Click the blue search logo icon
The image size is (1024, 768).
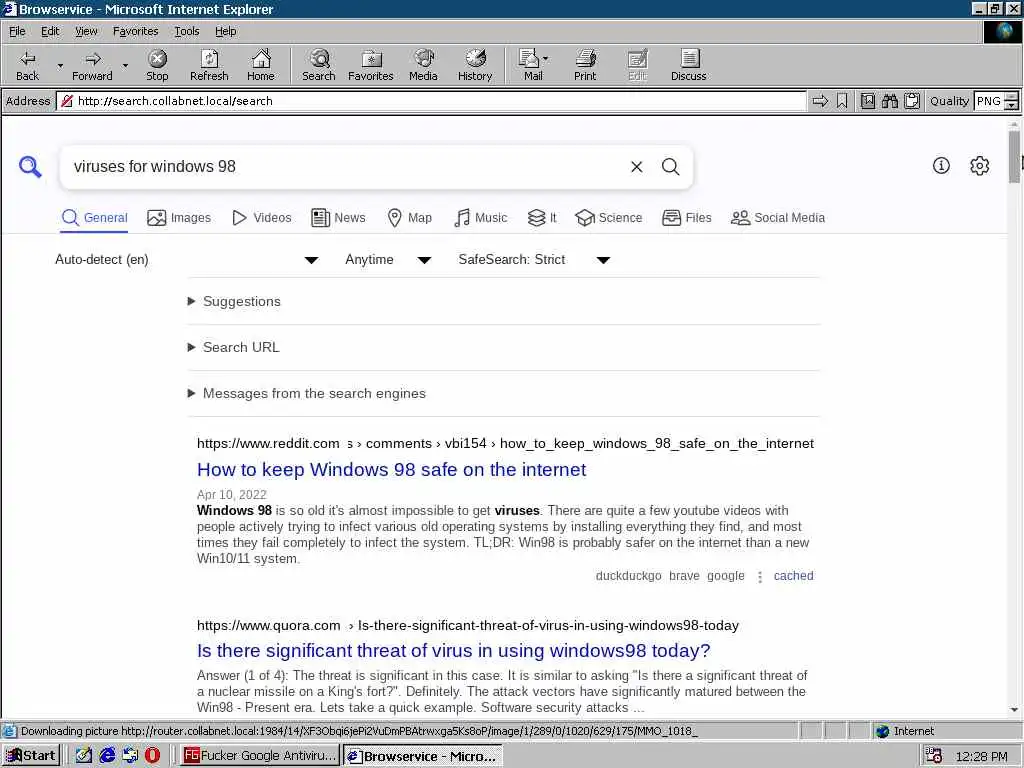tap(30, 167)
